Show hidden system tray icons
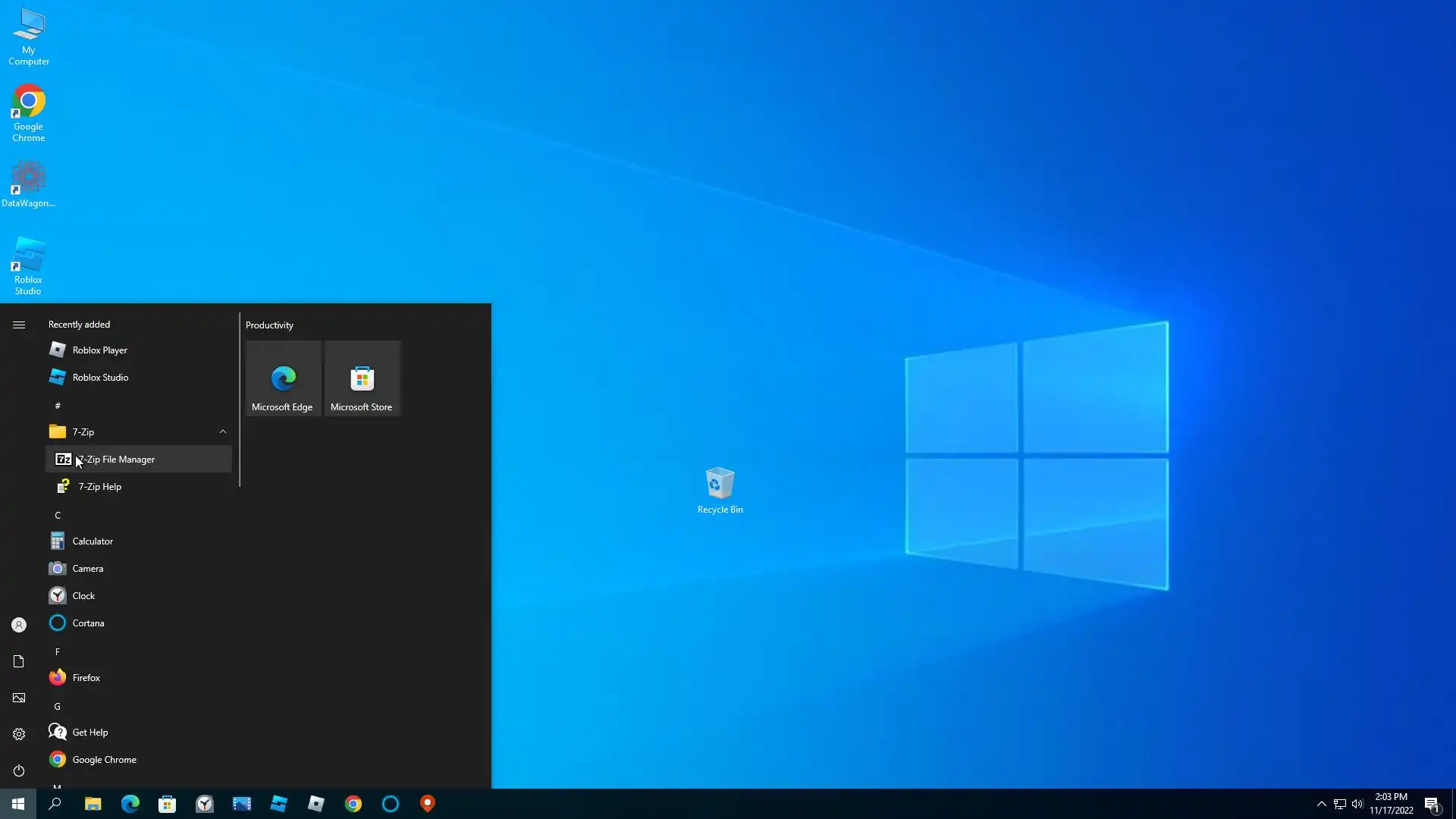This screenshot has height=819, width=1456. coord(1321,804)
